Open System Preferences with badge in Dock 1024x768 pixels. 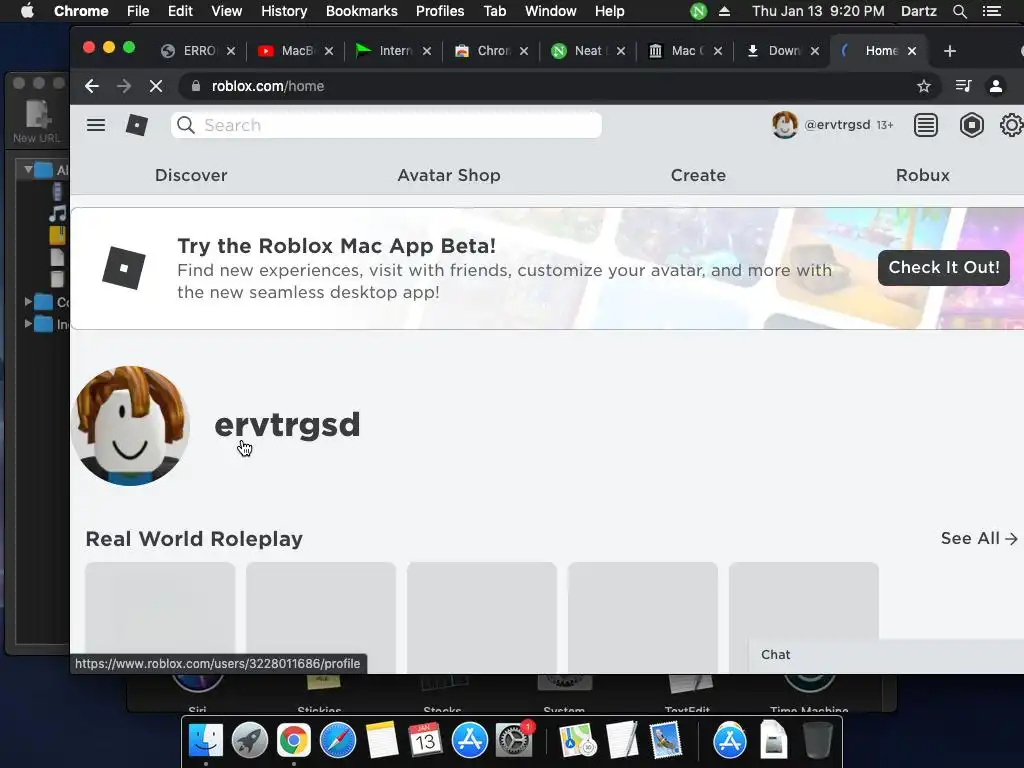(x=514, y=741)
